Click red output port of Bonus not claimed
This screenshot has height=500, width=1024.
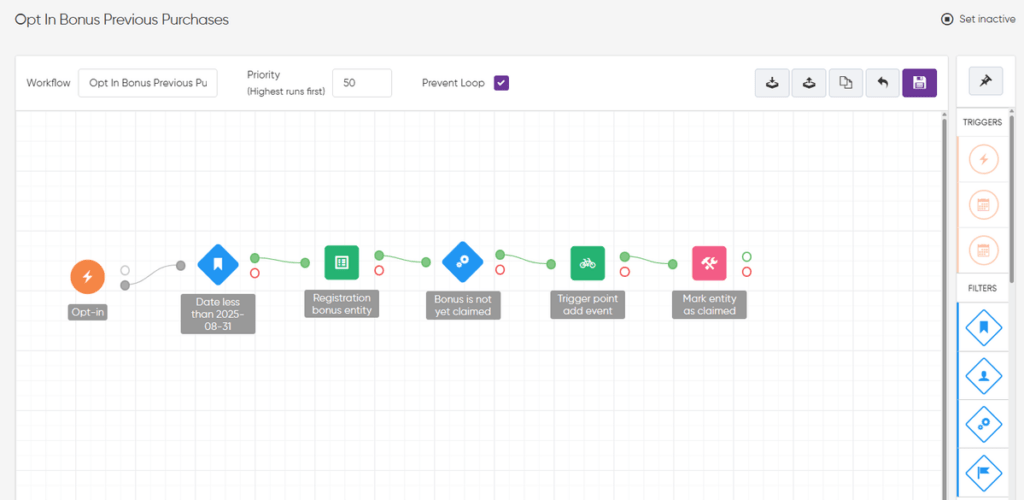click(500, 270)
